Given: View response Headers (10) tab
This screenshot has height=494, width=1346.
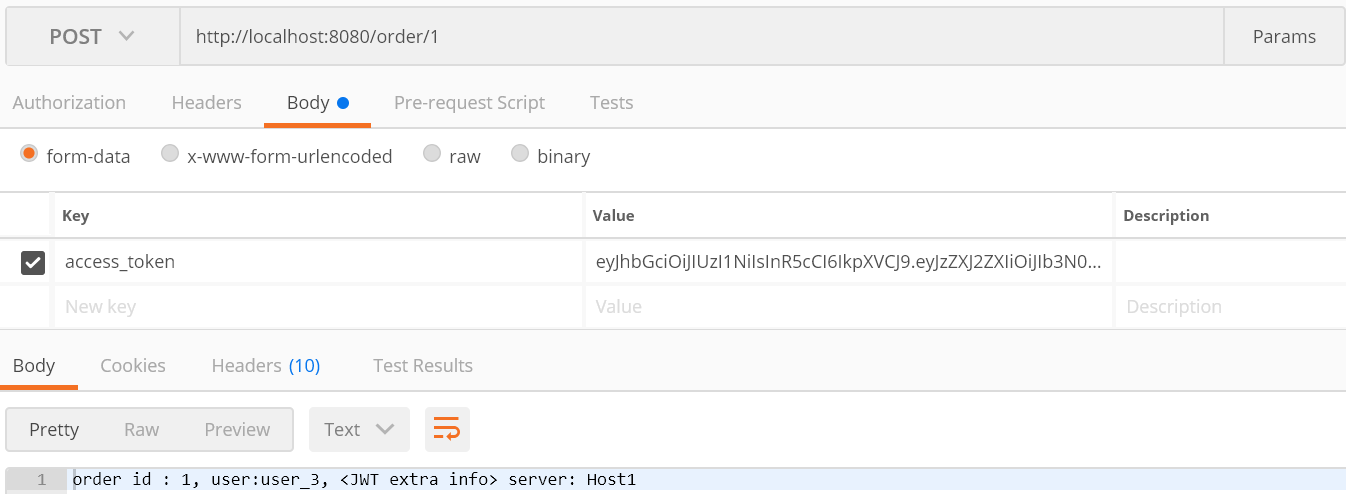Looking at the screenshot, I should tap(266, 366).
